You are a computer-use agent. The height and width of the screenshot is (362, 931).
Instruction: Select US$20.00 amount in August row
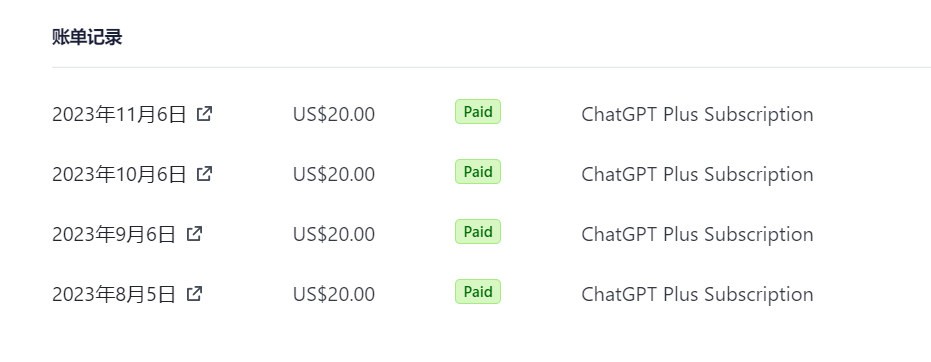[x=334, y=294]
